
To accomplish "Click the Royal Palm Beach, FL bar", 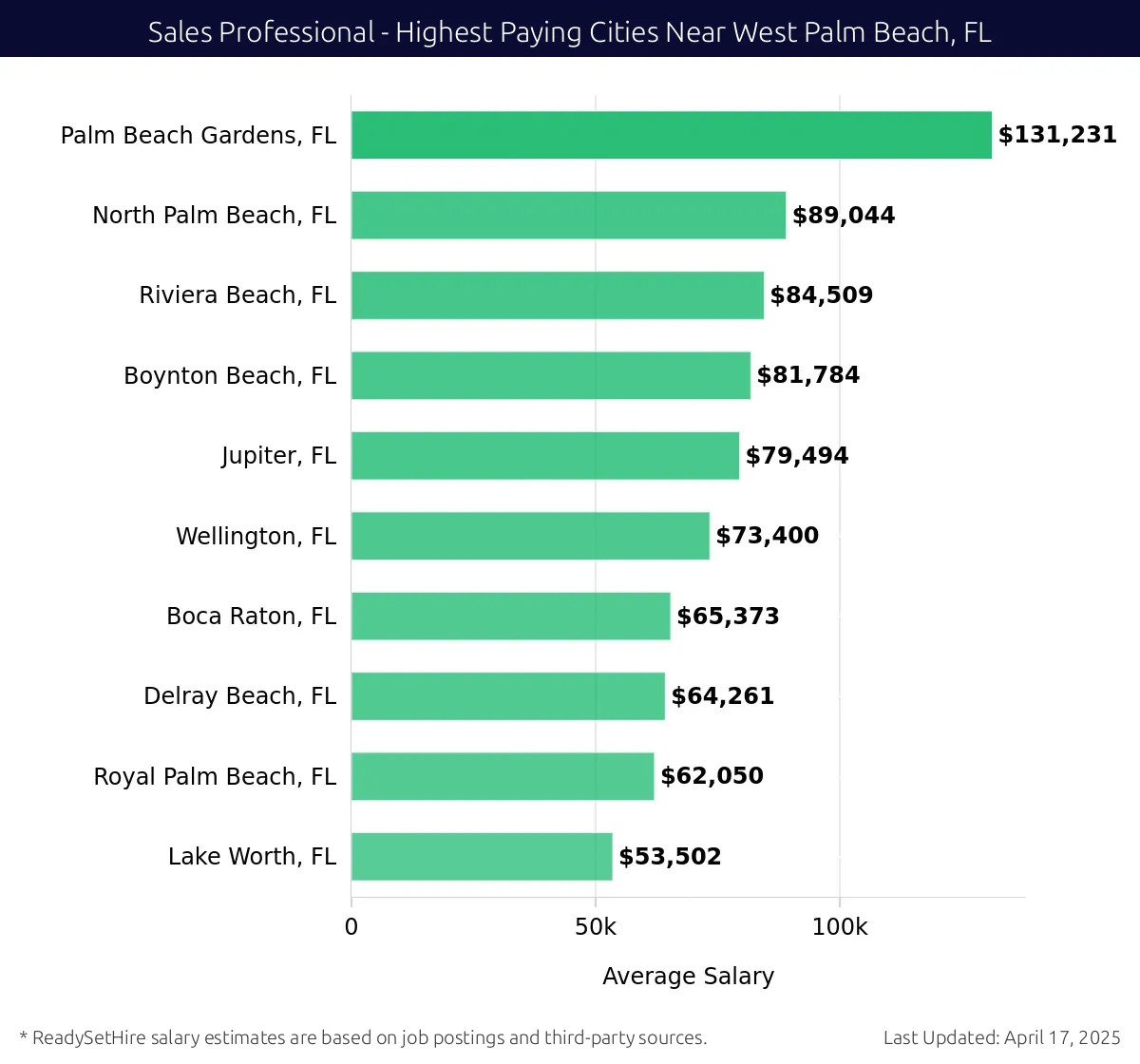I will pyautogui.click(x=503, y=776).
